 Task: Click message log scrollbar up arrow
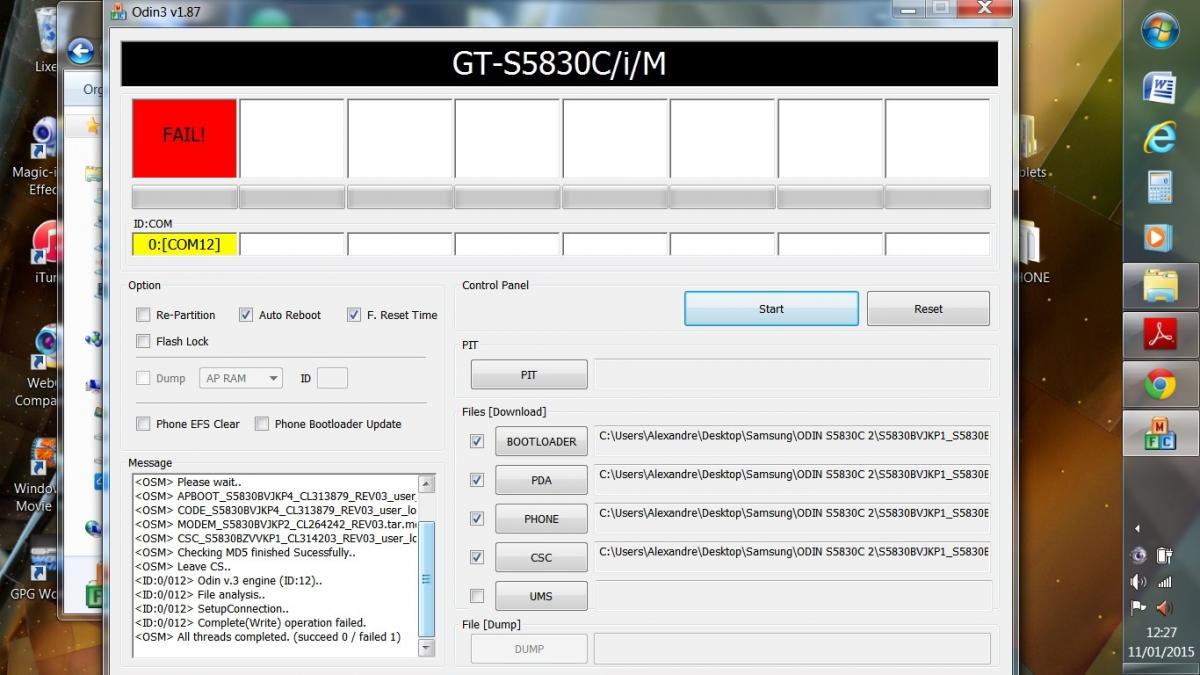point(427,484)
